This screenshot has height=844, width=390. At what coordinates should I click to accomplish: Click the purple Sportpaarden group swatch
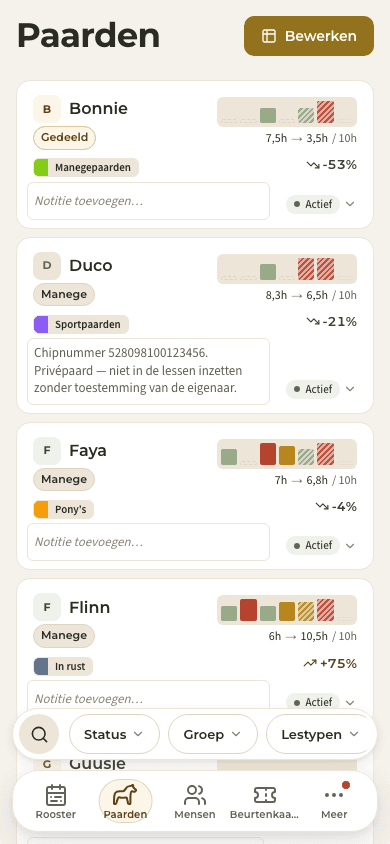click(41, 325)
